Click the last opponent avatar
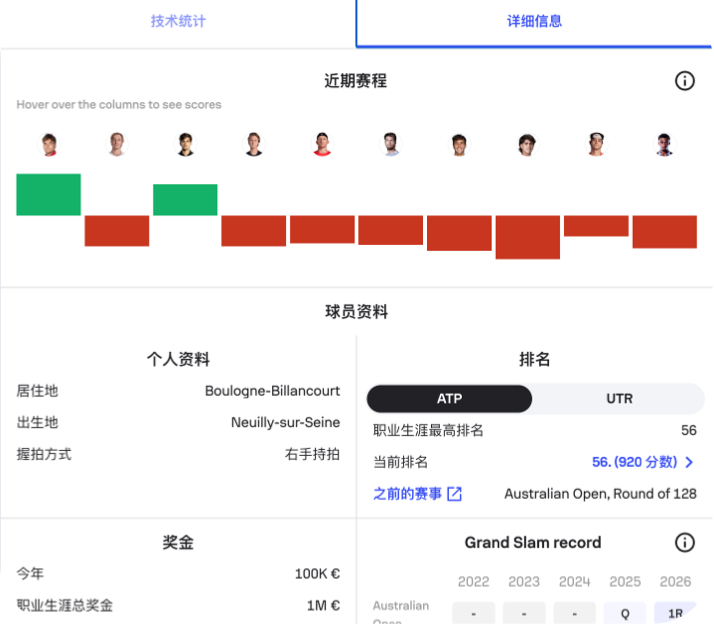Image resolution: width=714 pixels, height=624 pixels. coord(664,145)
